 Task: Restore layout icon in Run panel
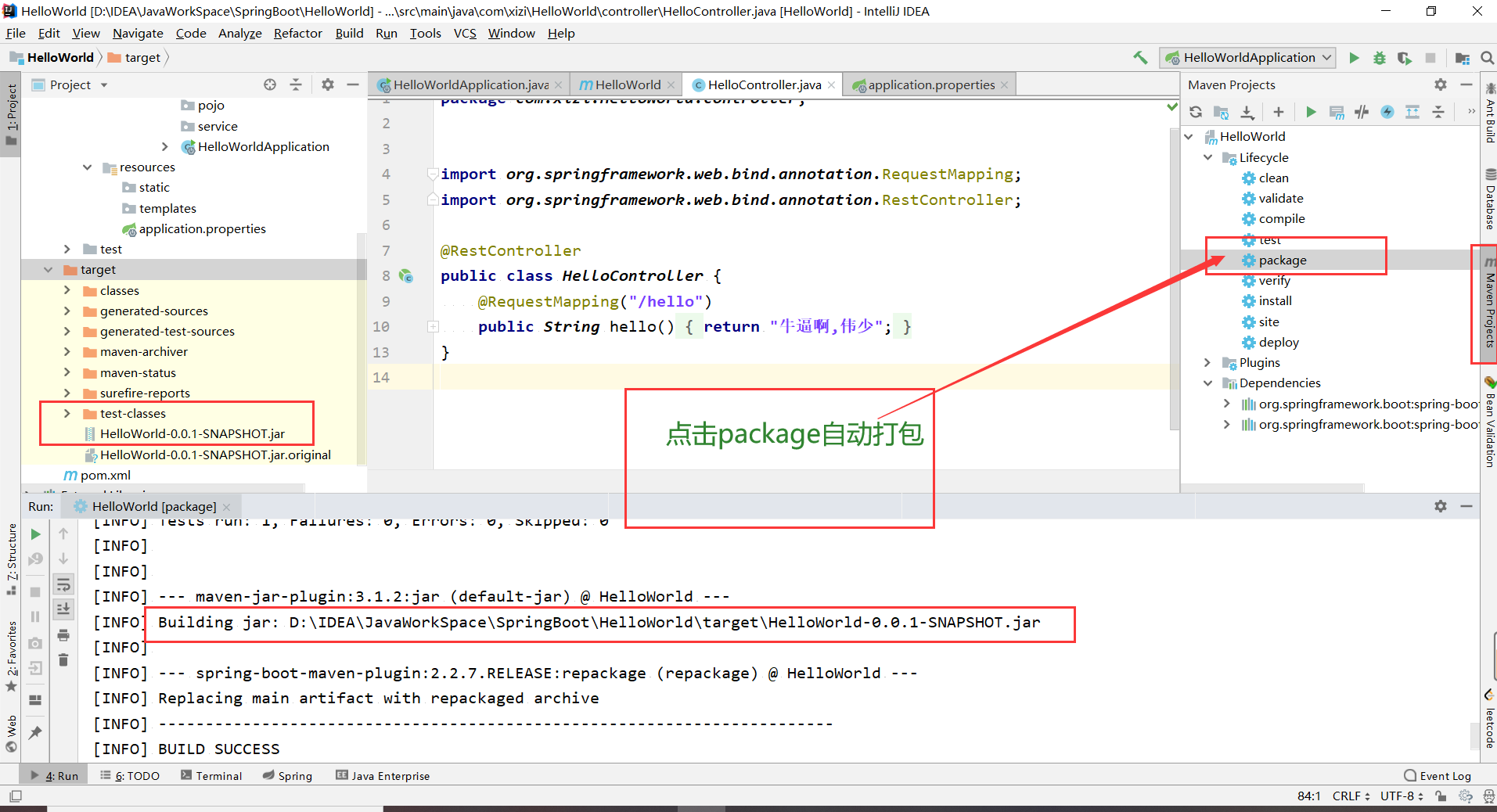coord(35,700)
